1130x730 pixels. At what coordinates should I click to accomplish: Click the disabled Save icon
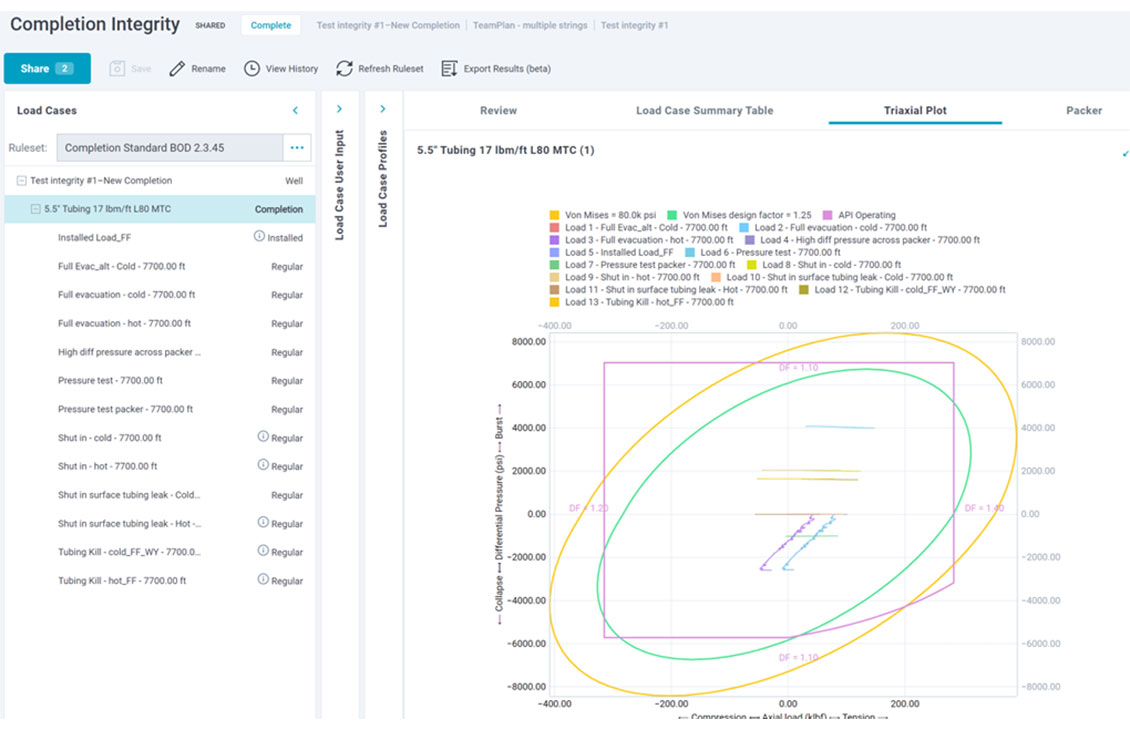117,69
